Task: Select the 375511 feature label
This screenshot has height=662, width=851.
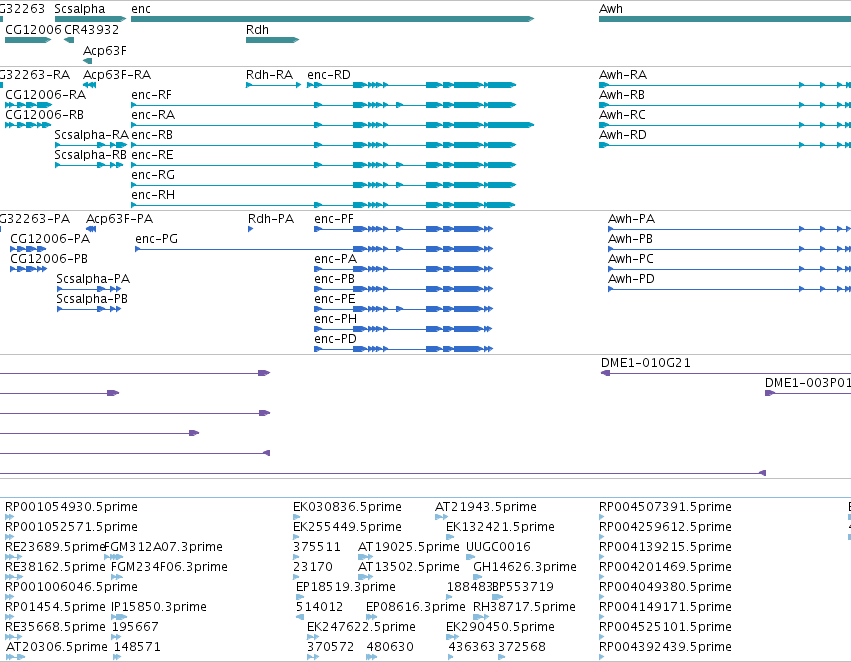Action: [x=317, y=548]
